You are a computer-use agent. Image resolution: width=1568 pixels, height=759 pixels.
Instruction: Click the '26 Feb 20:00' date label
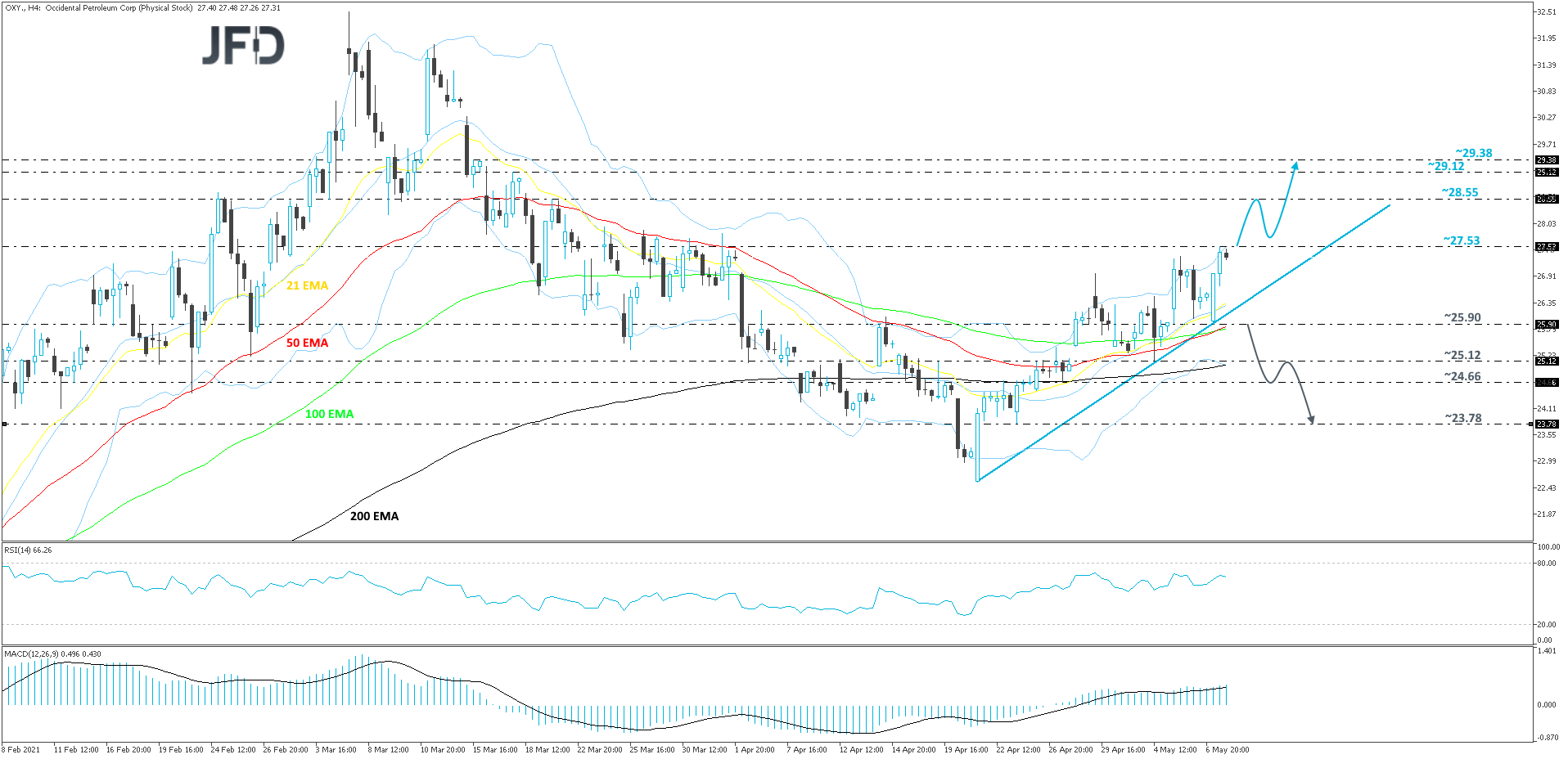[286, 749]
